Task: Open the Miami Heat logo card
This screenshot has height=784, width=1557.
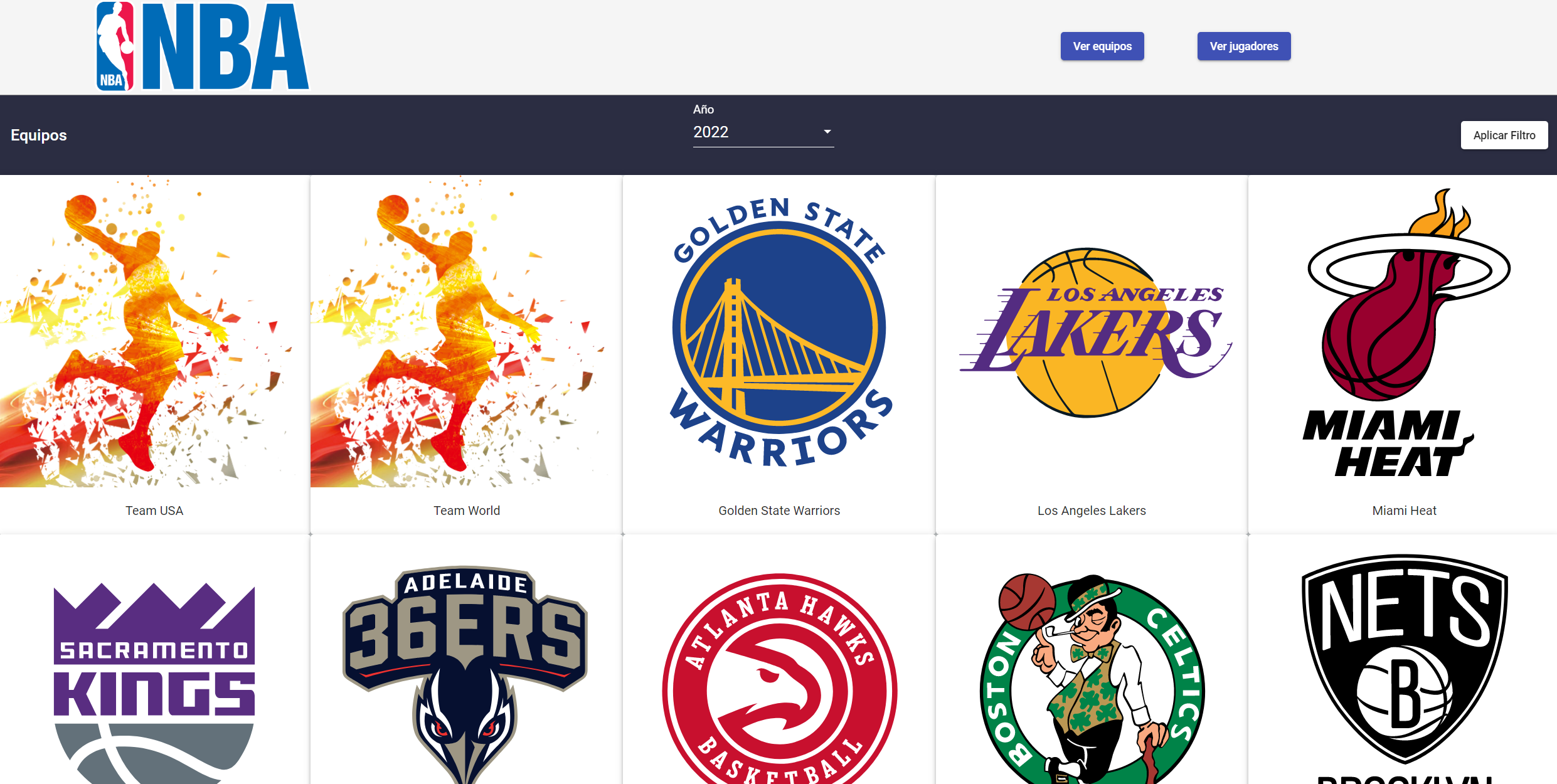Action: pos(1404,331)
